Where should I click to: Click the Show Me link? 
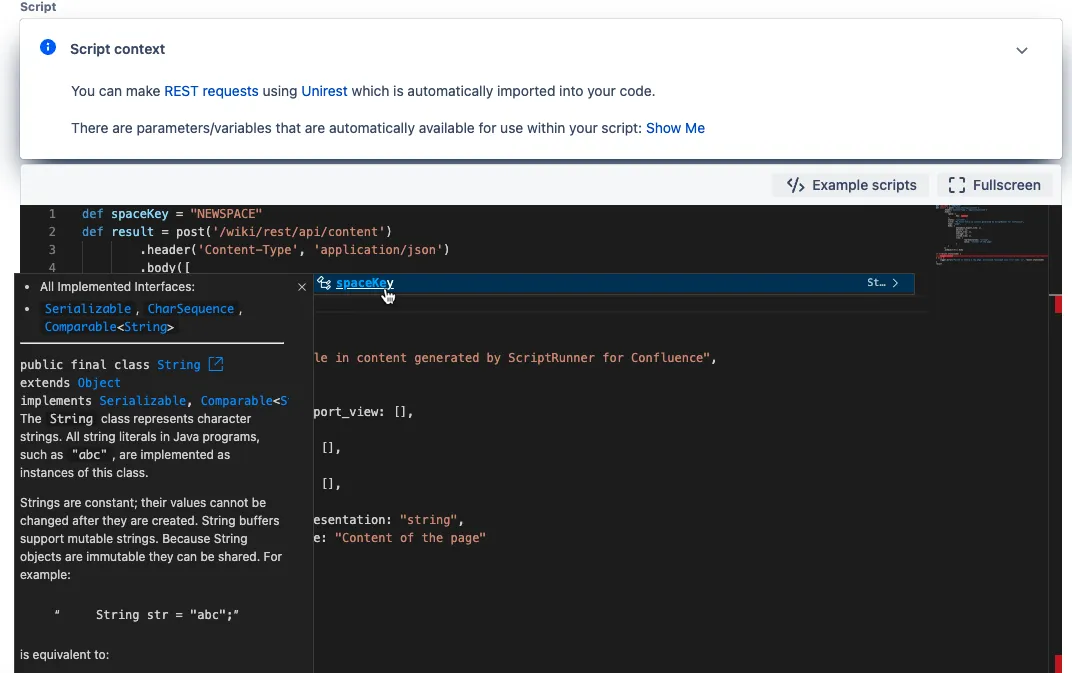coord(675,128)
